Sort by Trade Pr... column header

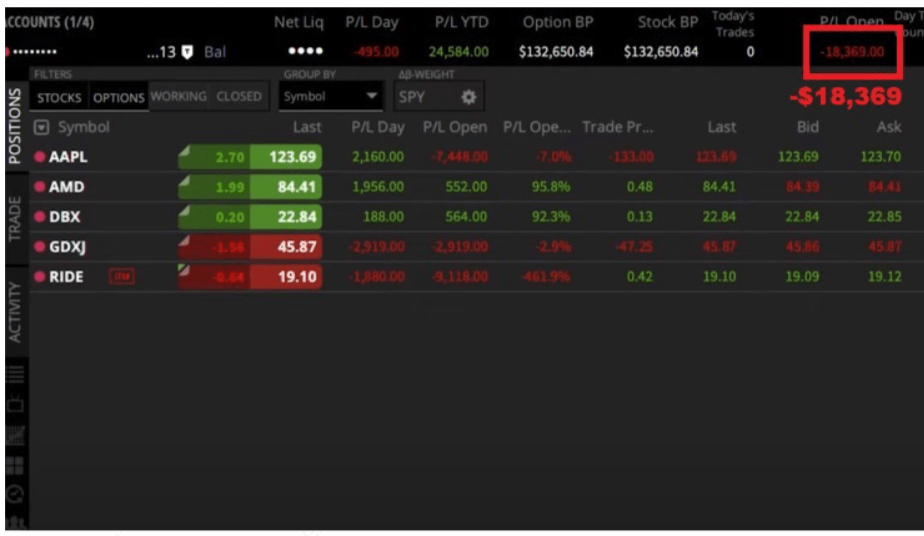(x=617, y=127)
